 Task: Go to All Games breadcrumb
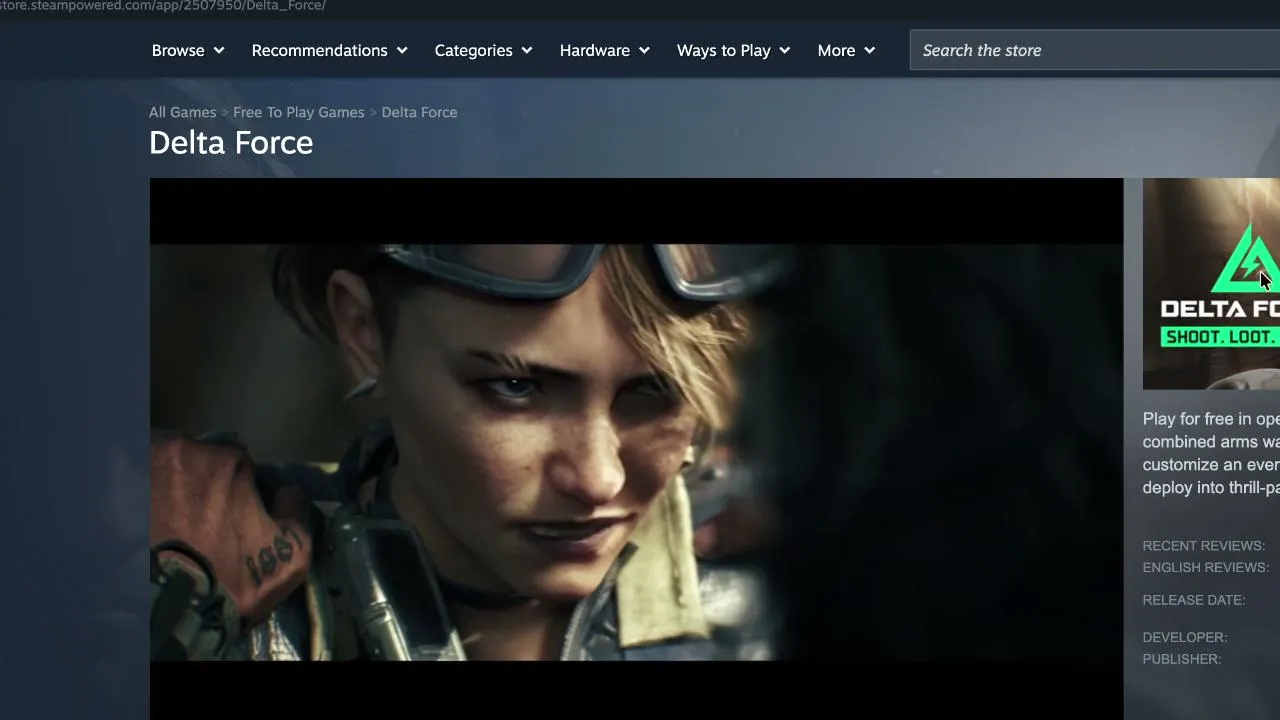coord(182,112)
